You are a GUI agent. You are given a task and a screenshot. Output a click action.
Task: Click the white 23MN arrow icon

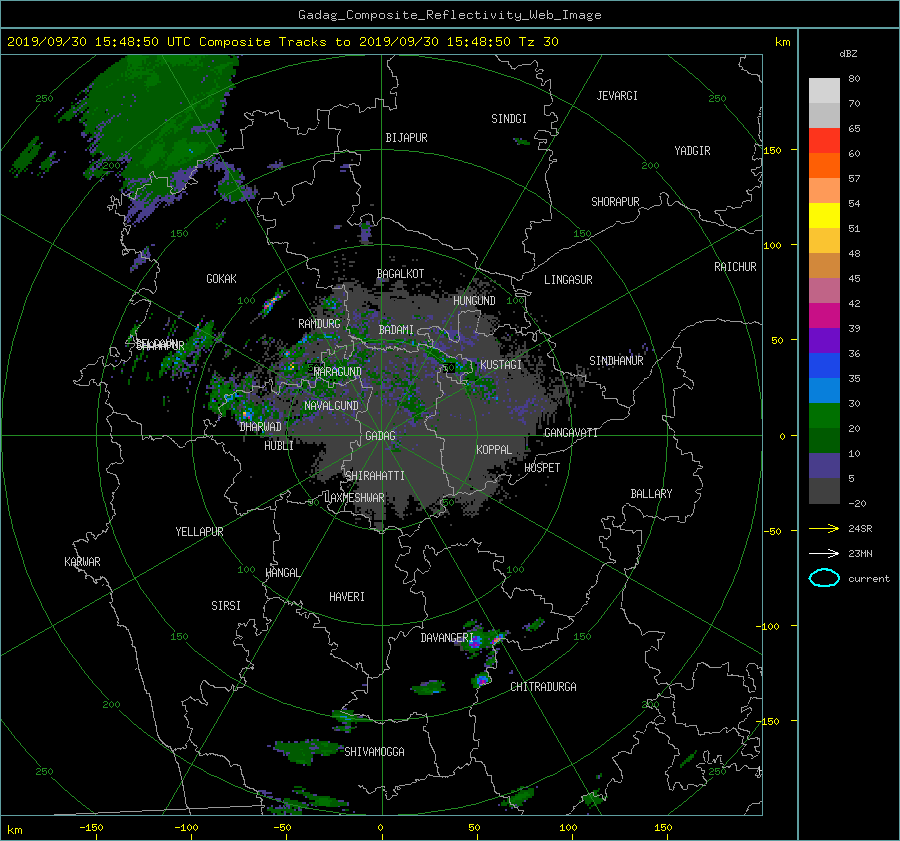pyautogui.click(x=824, y=553)
